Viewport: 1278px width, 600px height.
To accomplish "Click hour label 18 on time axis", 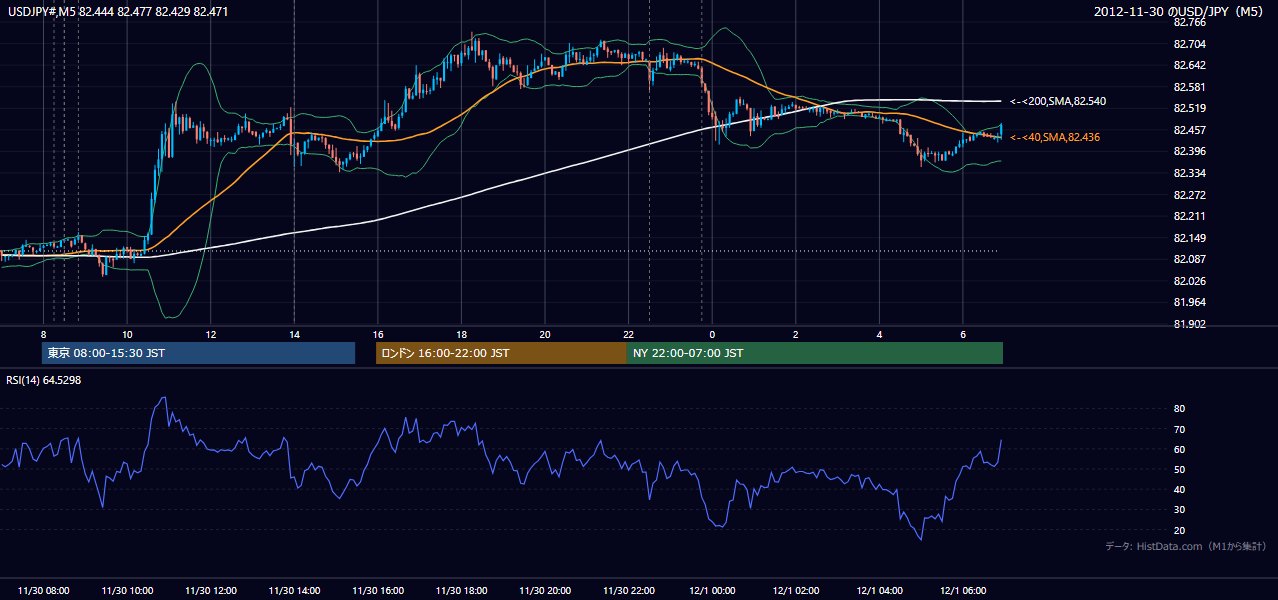I will pos(461,334).
